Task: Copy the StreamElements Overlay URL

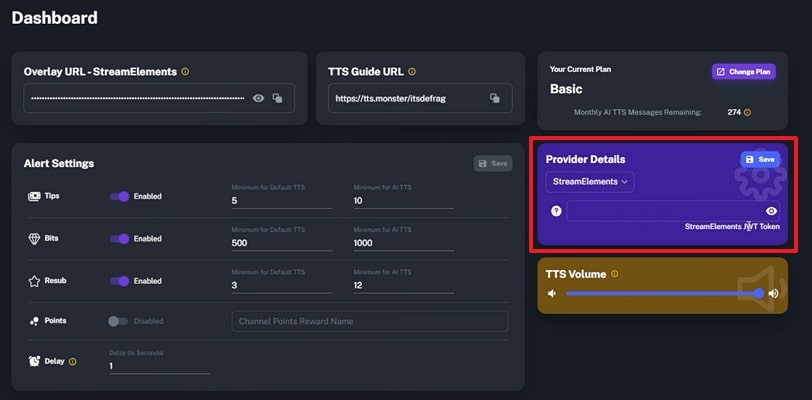Action: 278,98
